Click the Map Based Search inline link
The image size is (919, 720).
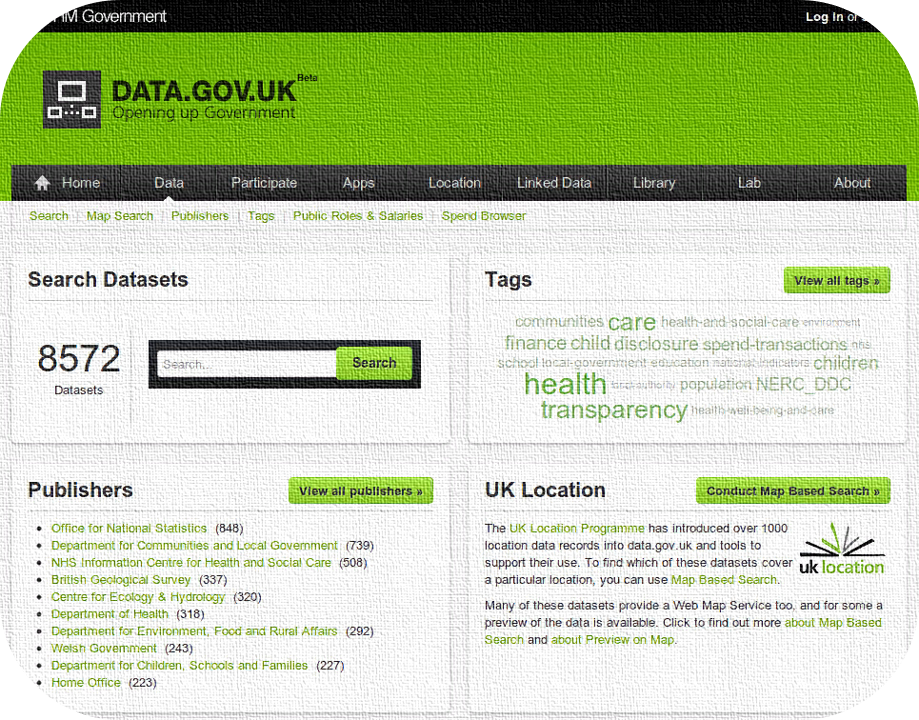coord(724,580)
